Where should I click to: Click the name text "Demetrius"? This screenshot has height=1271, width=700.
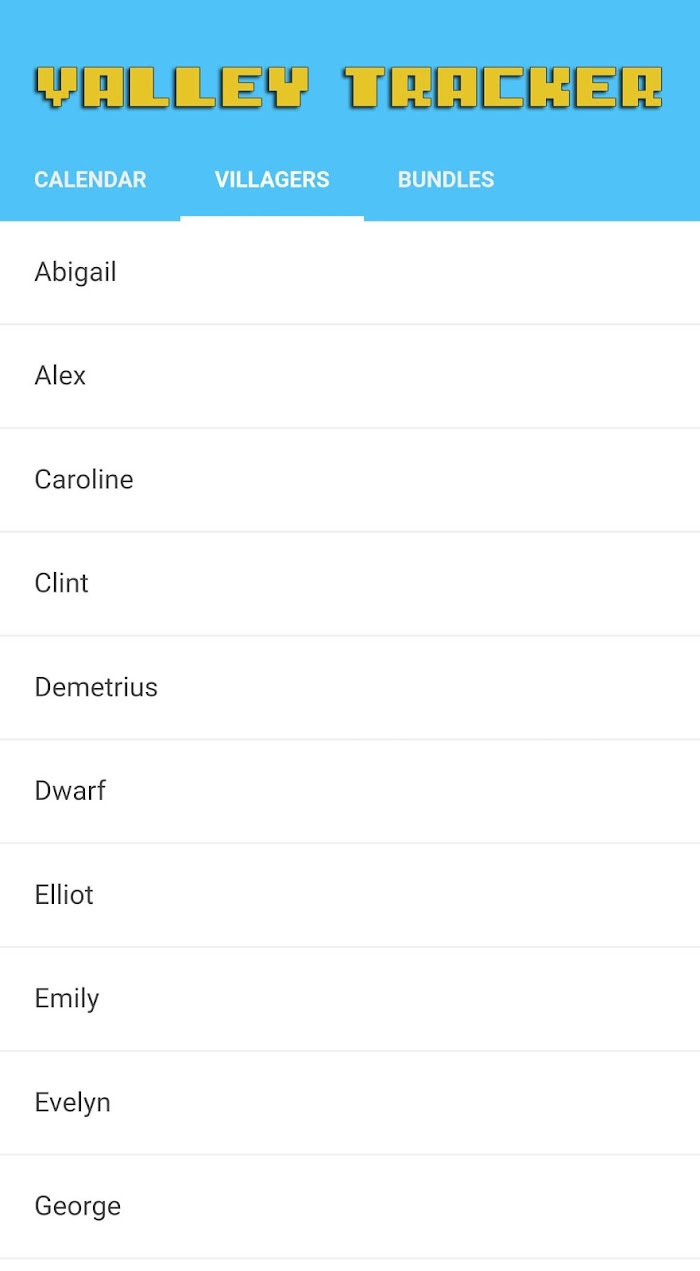(96, 687)
